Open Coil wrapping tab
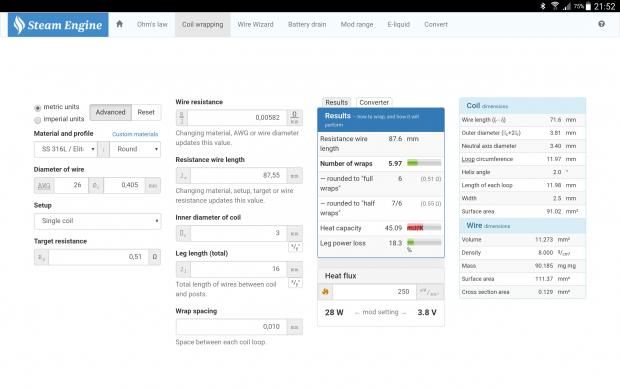The width and height of the screenshot is (620, 388). (x=202, y=25)
